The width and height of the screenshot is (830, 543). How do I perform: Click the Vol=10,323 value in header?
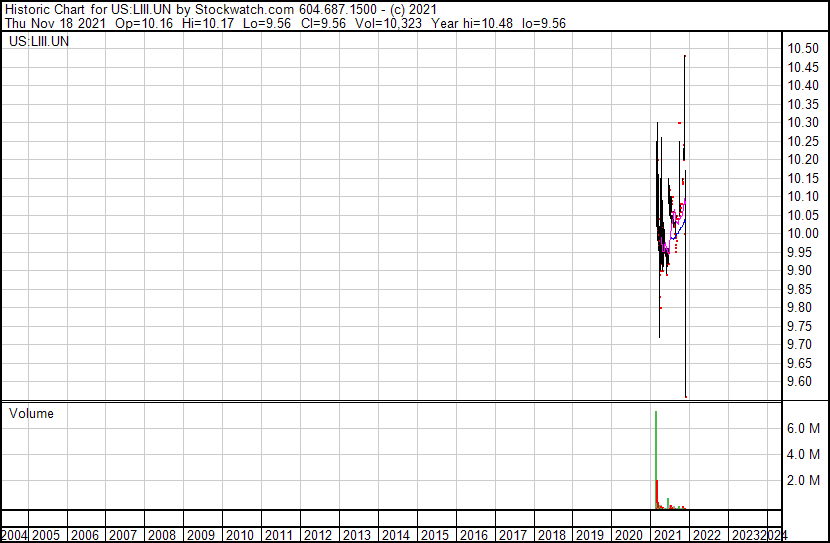click(389, 23)
